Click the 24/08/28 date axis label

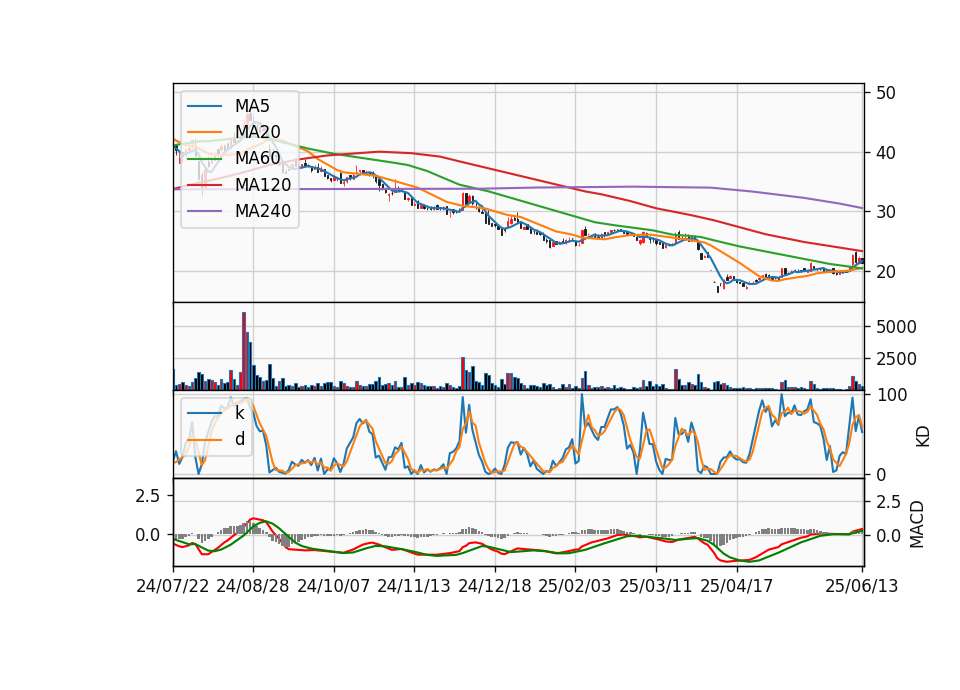(253, 586)
